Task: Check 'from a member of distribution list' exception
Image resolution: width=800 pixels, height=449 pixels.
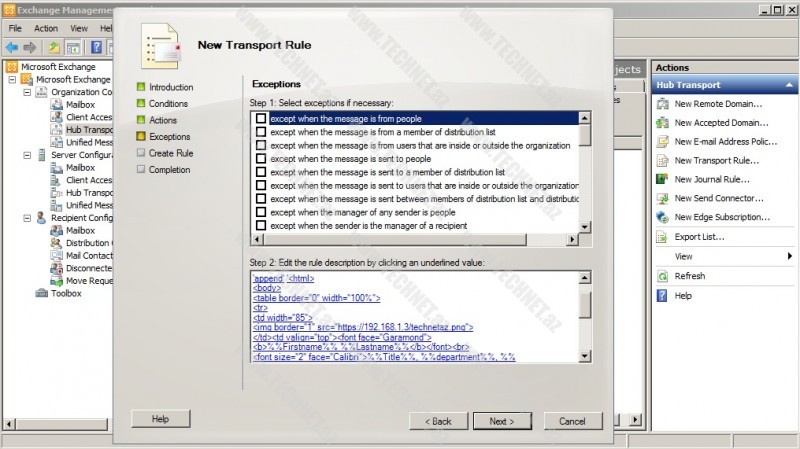Action: [x=261, y=132]
